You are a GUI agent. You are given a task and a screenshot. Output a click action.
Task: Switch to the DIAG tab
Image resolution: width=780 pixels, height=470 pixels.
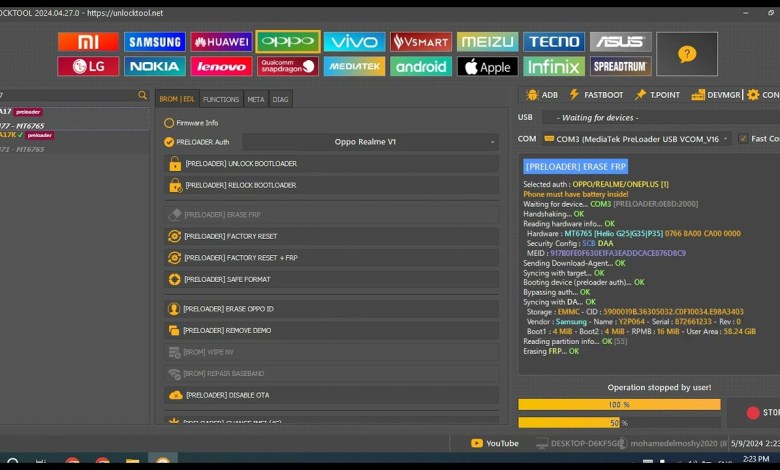tap(281, 99)
